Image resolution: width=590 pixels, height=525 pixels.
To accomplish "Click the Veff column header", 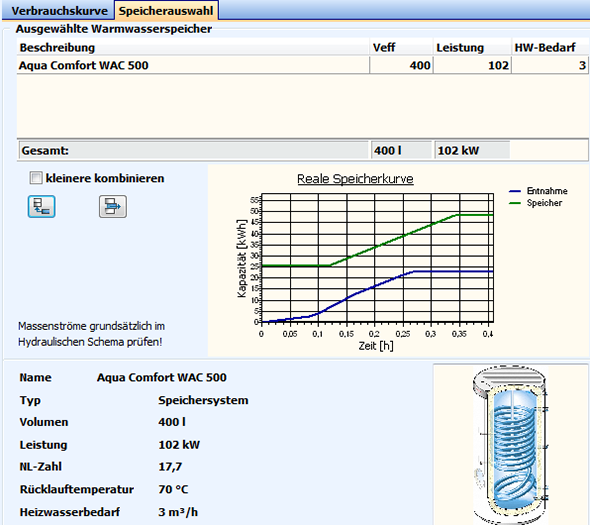I will coord(401,47).
